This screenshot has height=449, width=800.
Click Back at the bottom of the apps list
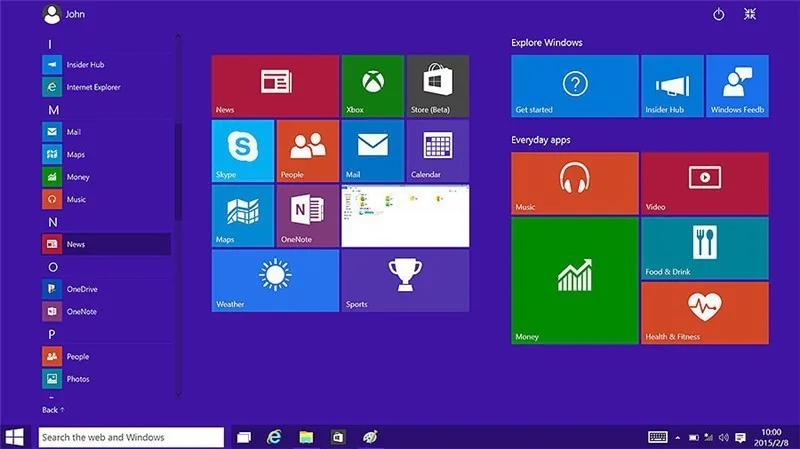(53, 410)
